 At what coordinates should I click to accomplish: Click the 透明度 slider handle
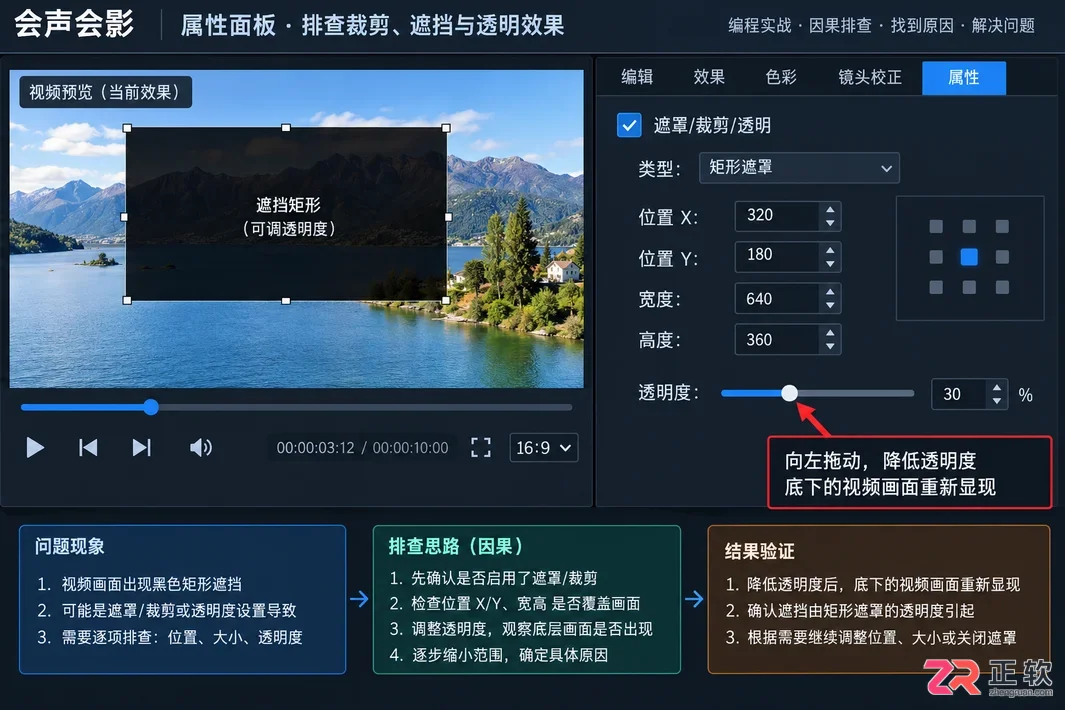pyautogui.click(x=789, y=393)
